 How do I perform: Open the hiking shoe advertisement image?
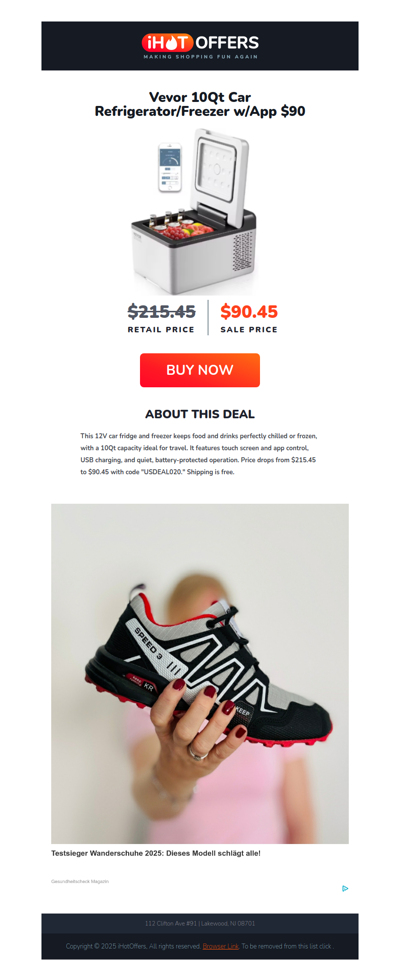point(200,673)
